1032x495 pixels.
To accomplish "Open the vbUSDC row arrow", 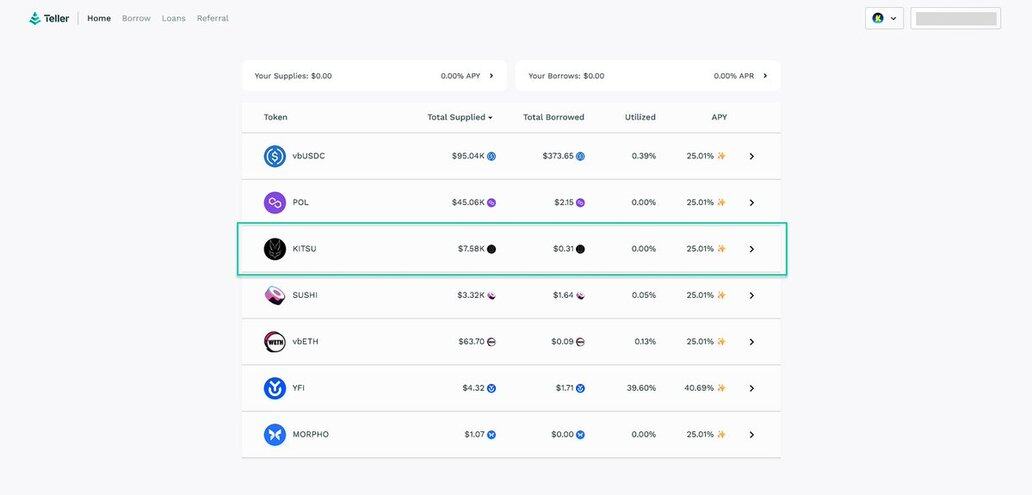I will tap(751, 156).
